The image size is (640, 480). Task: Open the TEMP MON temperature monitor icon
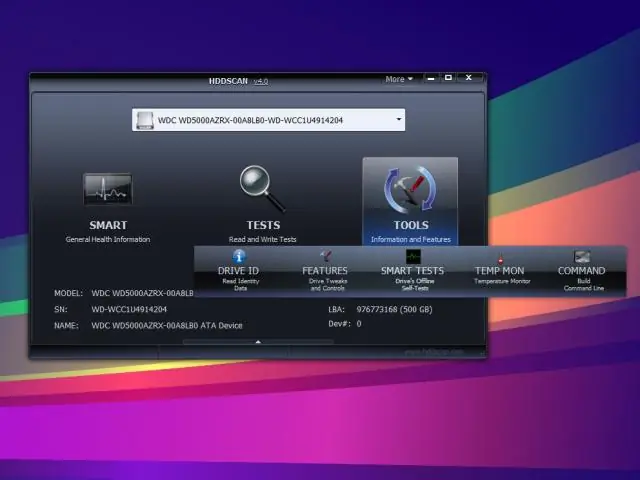coord(499,258)
